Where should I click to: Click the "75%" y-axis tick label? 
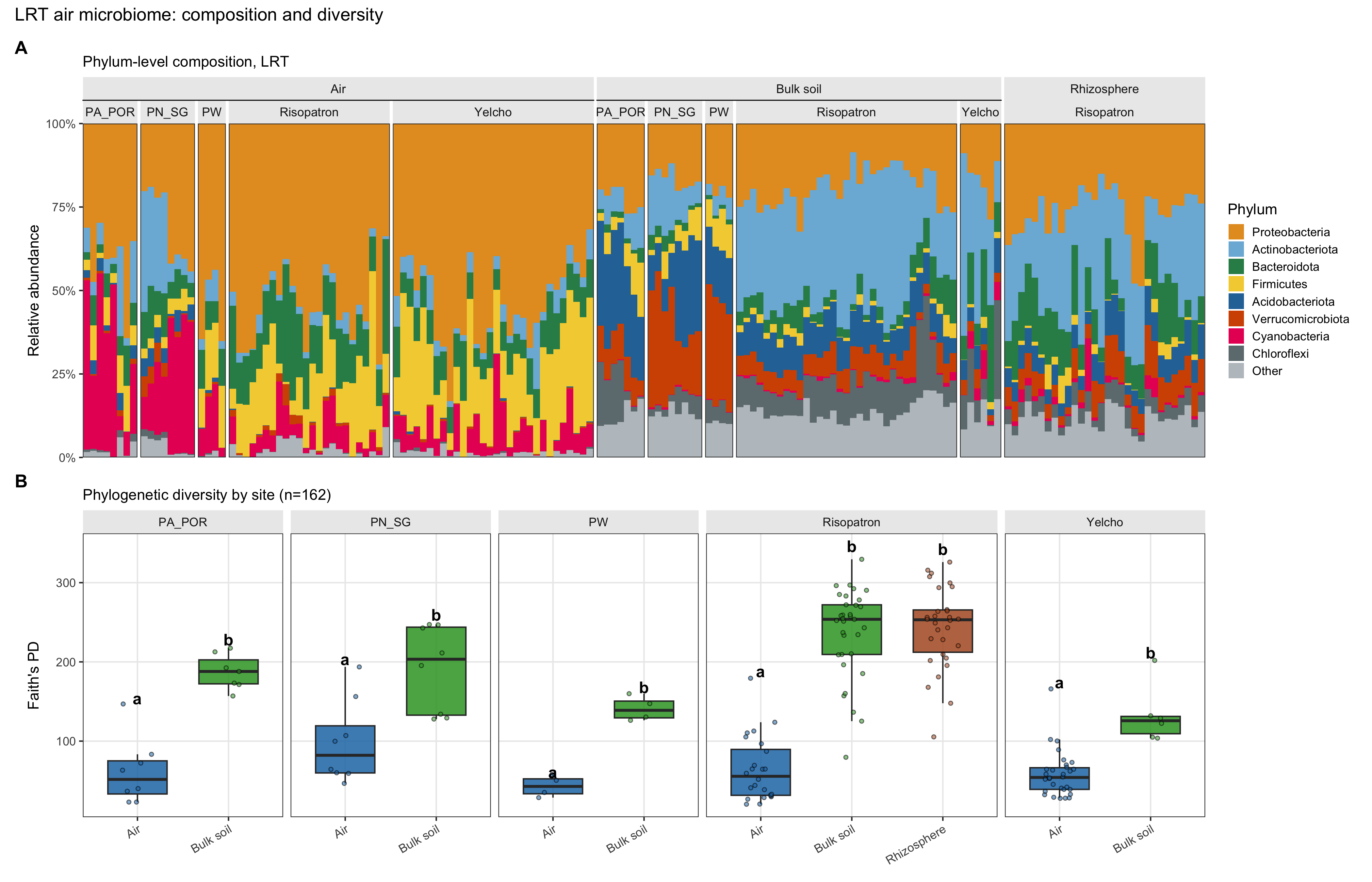point(64,207)
